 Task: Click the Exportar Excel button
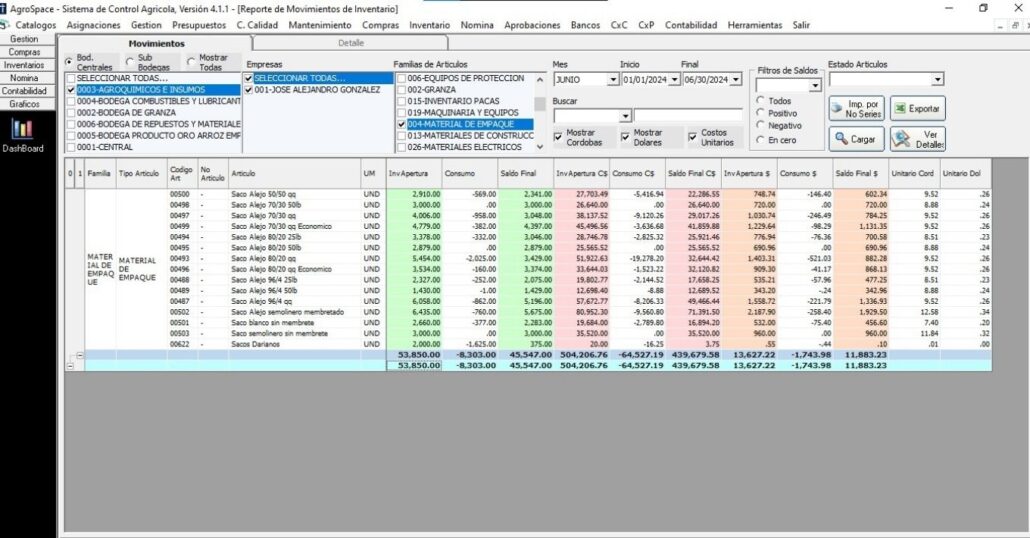(x=917, y=108)
